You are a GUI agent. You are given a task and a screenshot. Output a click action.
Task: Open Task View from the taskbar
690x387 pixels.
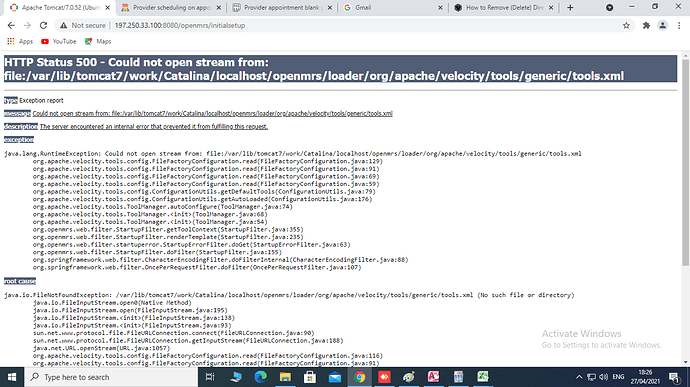click(210, 377)
